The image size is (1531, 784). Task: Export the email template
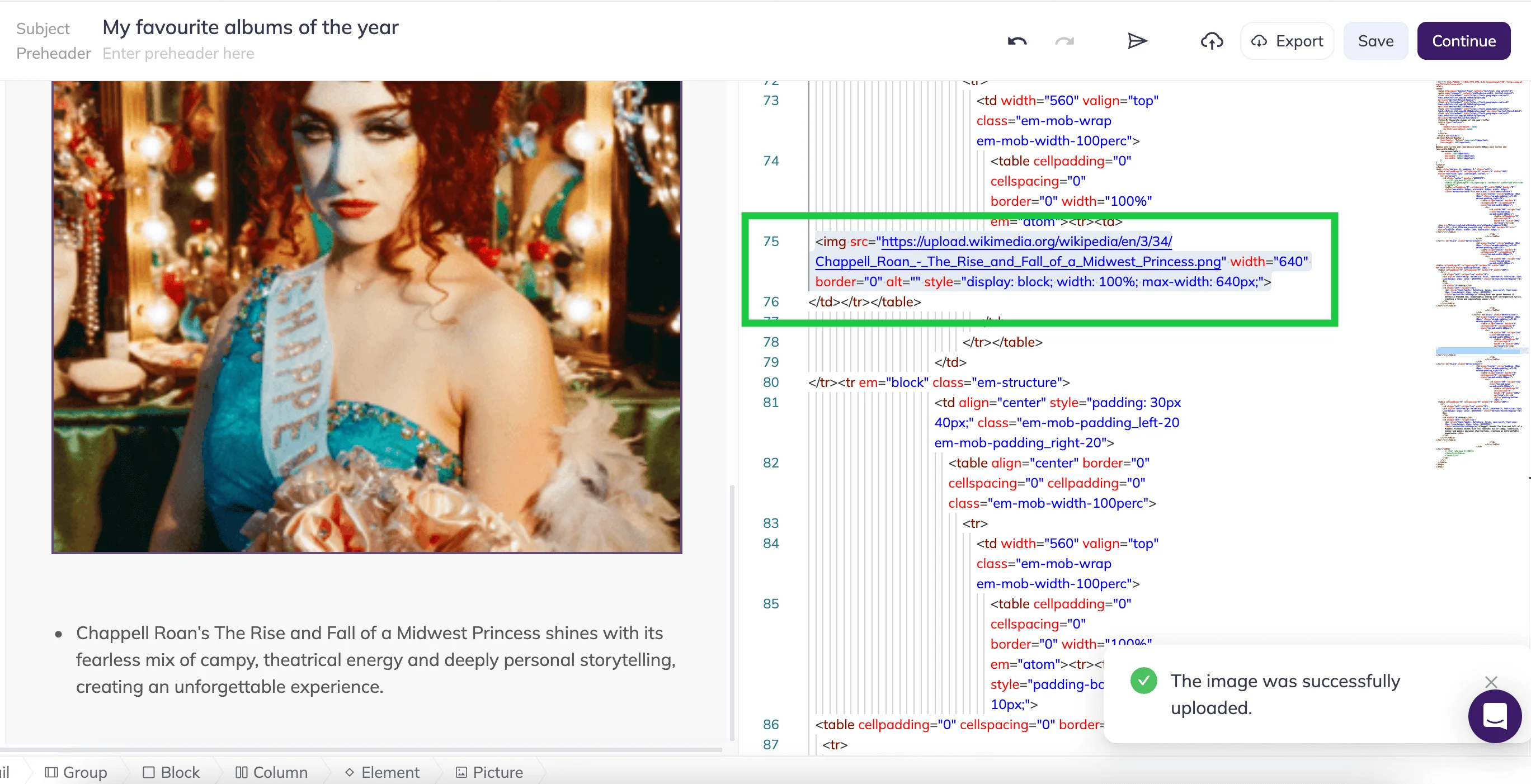pyautogui.click(x=1287, y=41)
